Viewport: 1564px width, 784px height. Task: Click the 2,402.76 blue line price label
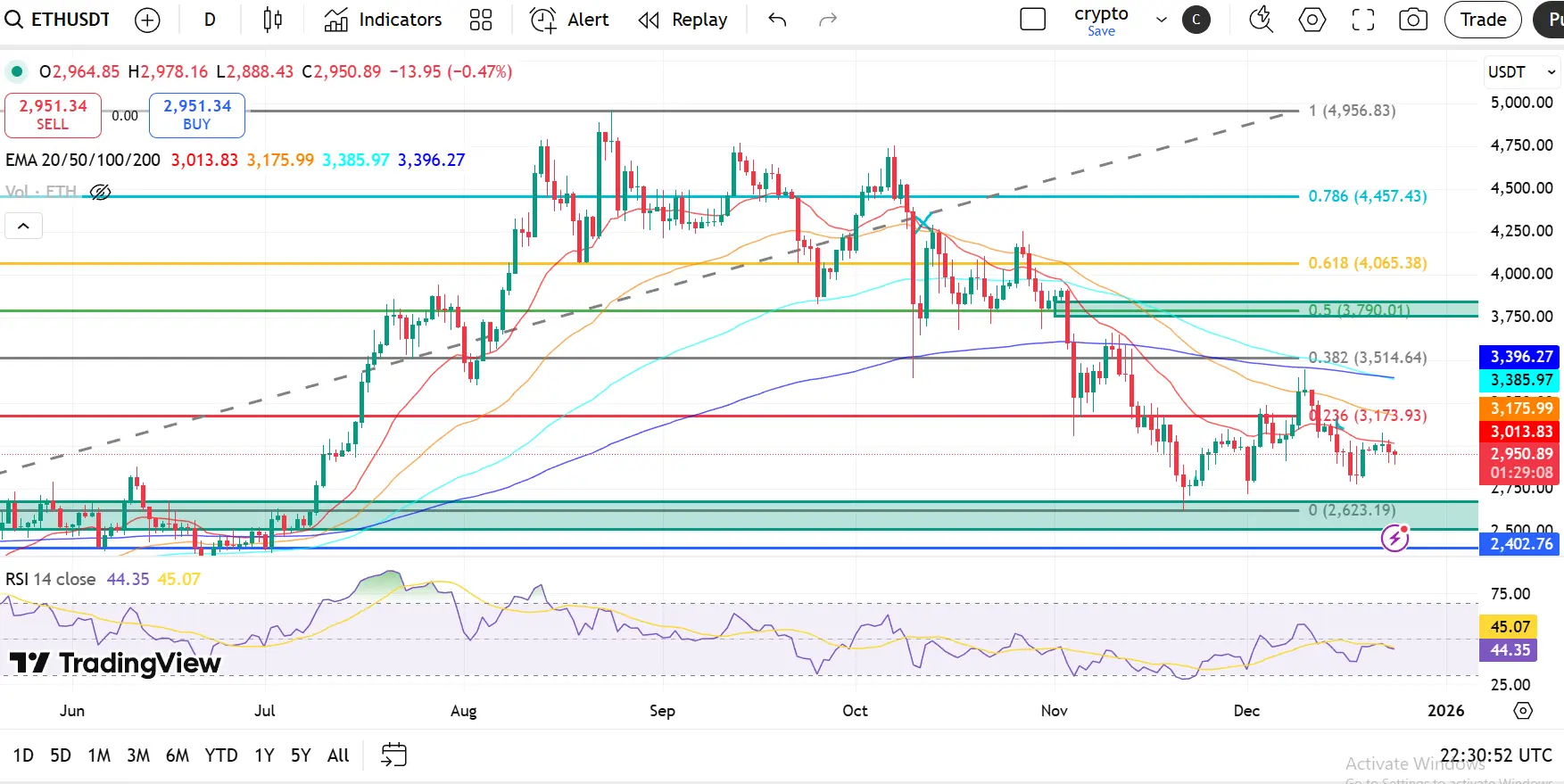(x=1519, y=544)
